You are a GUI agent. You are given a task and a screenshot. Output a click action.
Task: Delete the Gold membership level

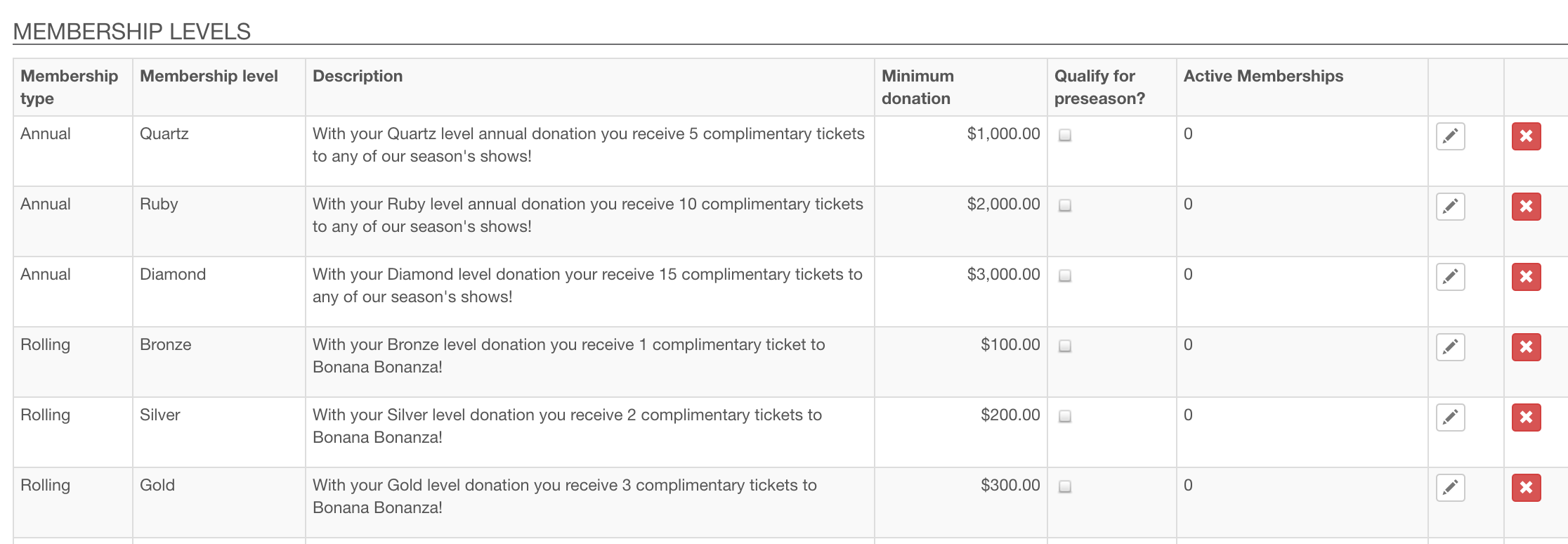click(1526, 488)
